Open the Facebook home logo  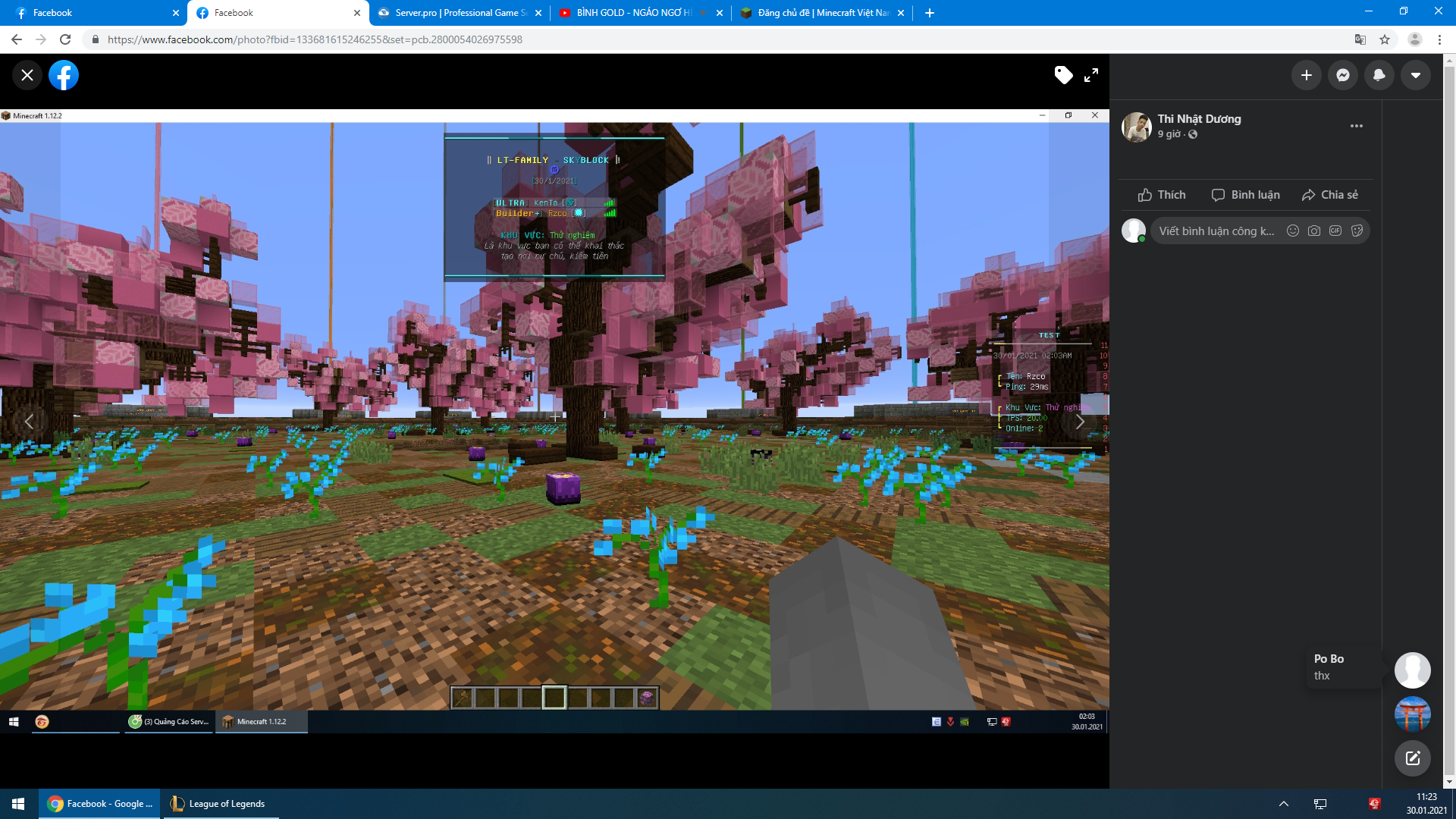(x=64, y=75)
